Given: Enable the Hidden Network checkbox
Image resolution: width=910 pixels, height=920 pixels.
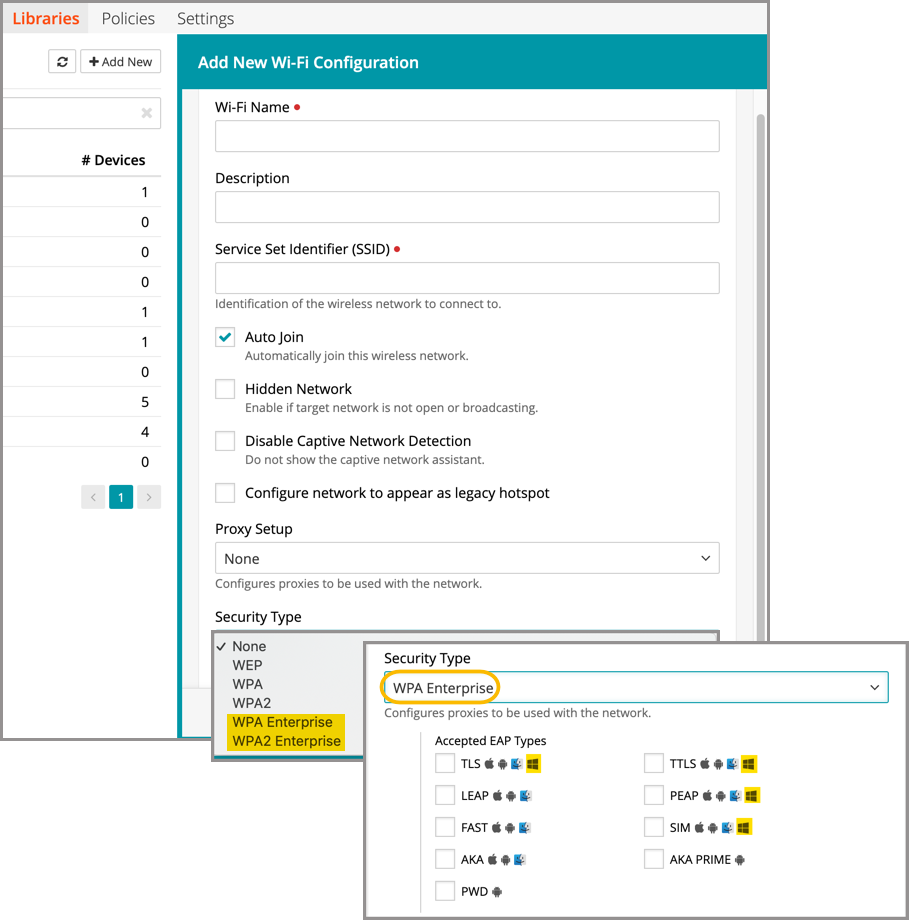Looking at the screenshot, I should pyautogui.click(x=225, y=389).
